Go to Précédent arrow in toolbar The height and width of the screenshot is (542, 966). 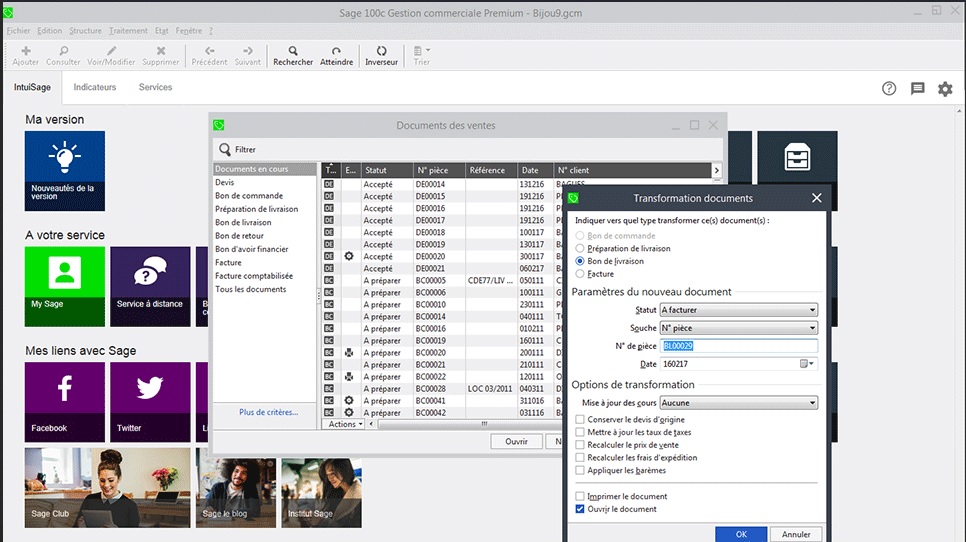(x=209, y=51)
